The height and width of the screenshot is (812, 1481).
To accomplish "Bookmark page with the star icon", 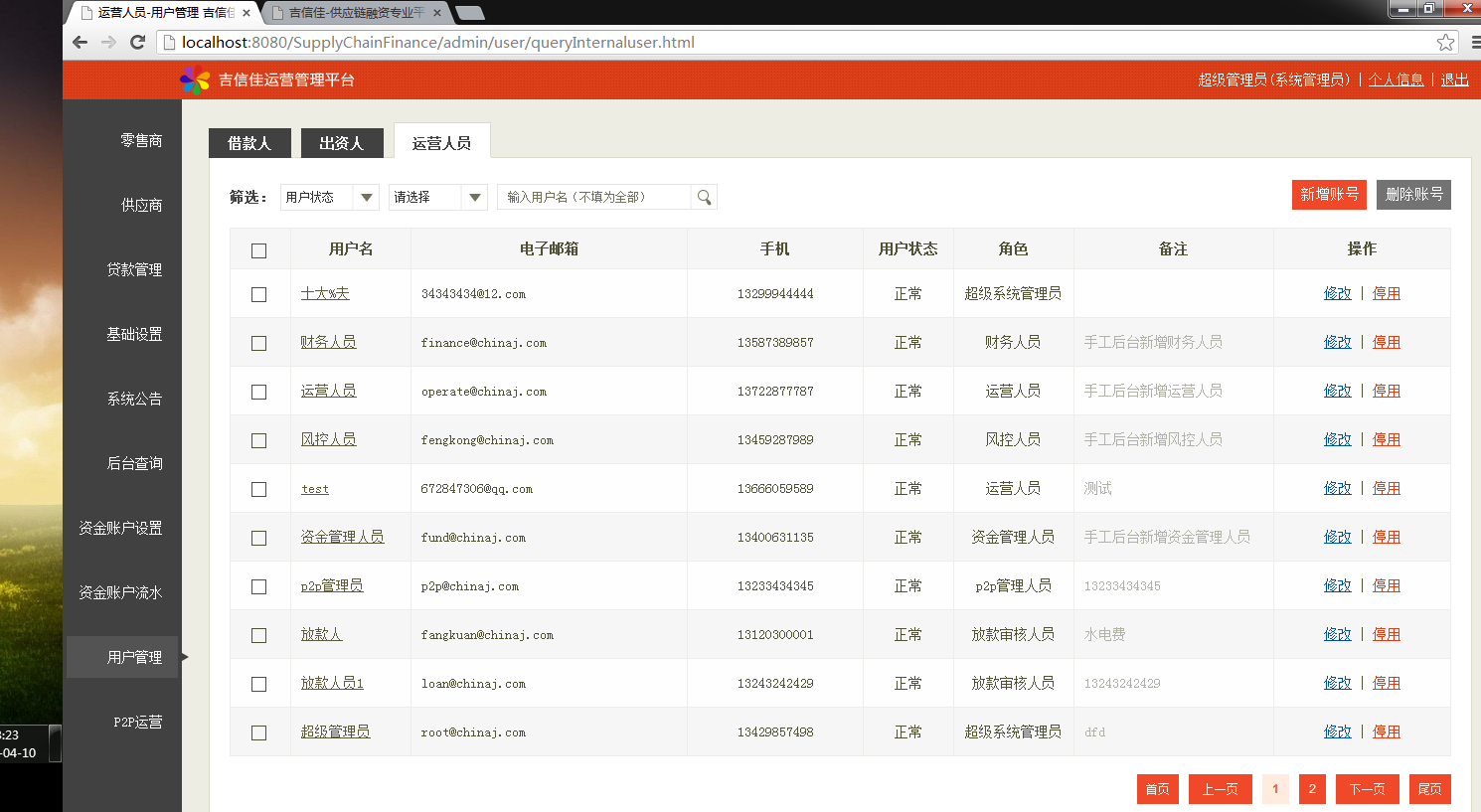I will click(1445, 42).
